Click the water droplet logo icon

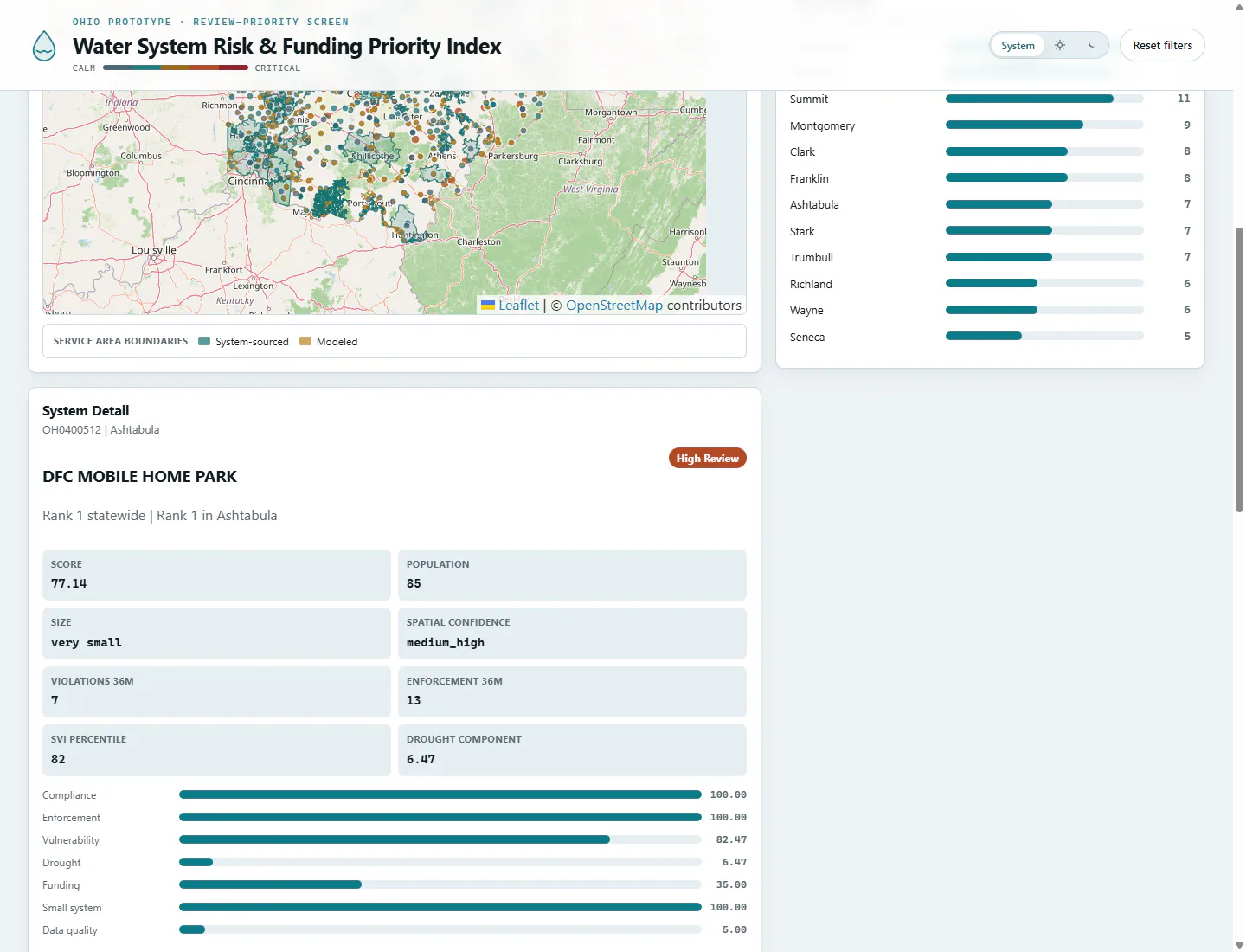point(44,46)
